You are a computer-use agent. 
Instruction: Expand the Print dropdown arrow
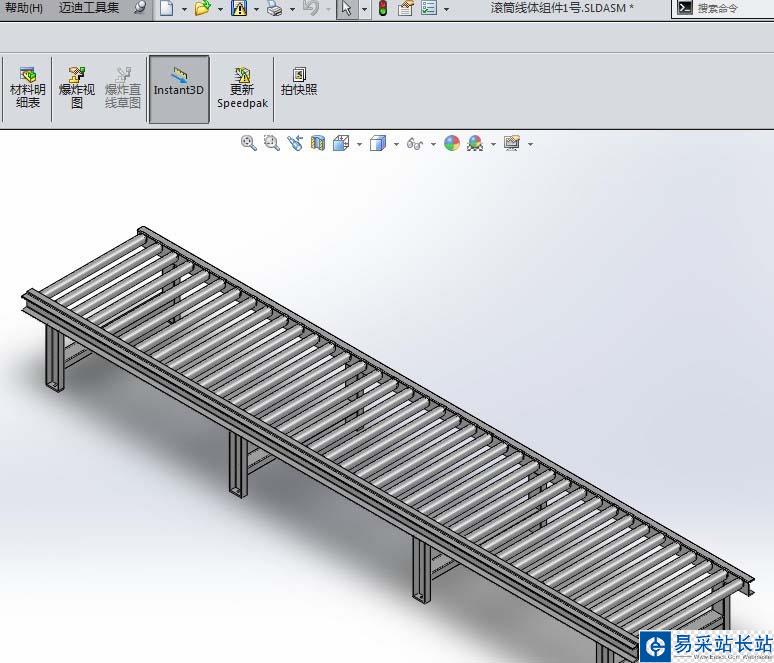point(292,9)
